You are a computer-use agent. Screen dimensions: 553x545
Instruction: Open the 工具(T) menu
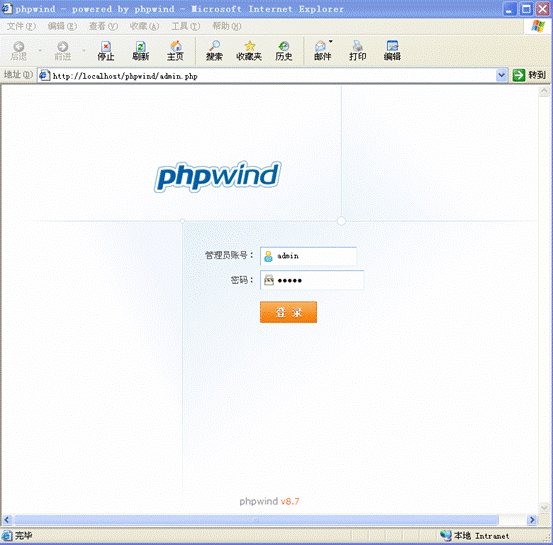(186, 26)
